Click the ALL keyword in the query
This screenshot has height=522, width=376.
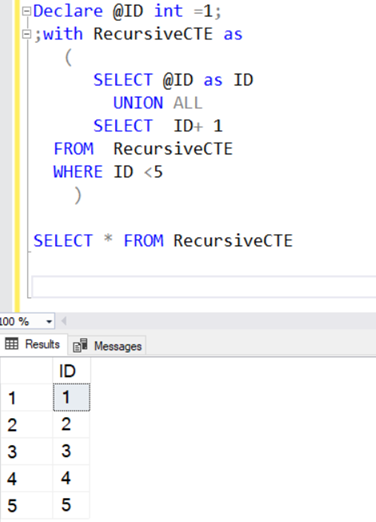tap(188, 103)
